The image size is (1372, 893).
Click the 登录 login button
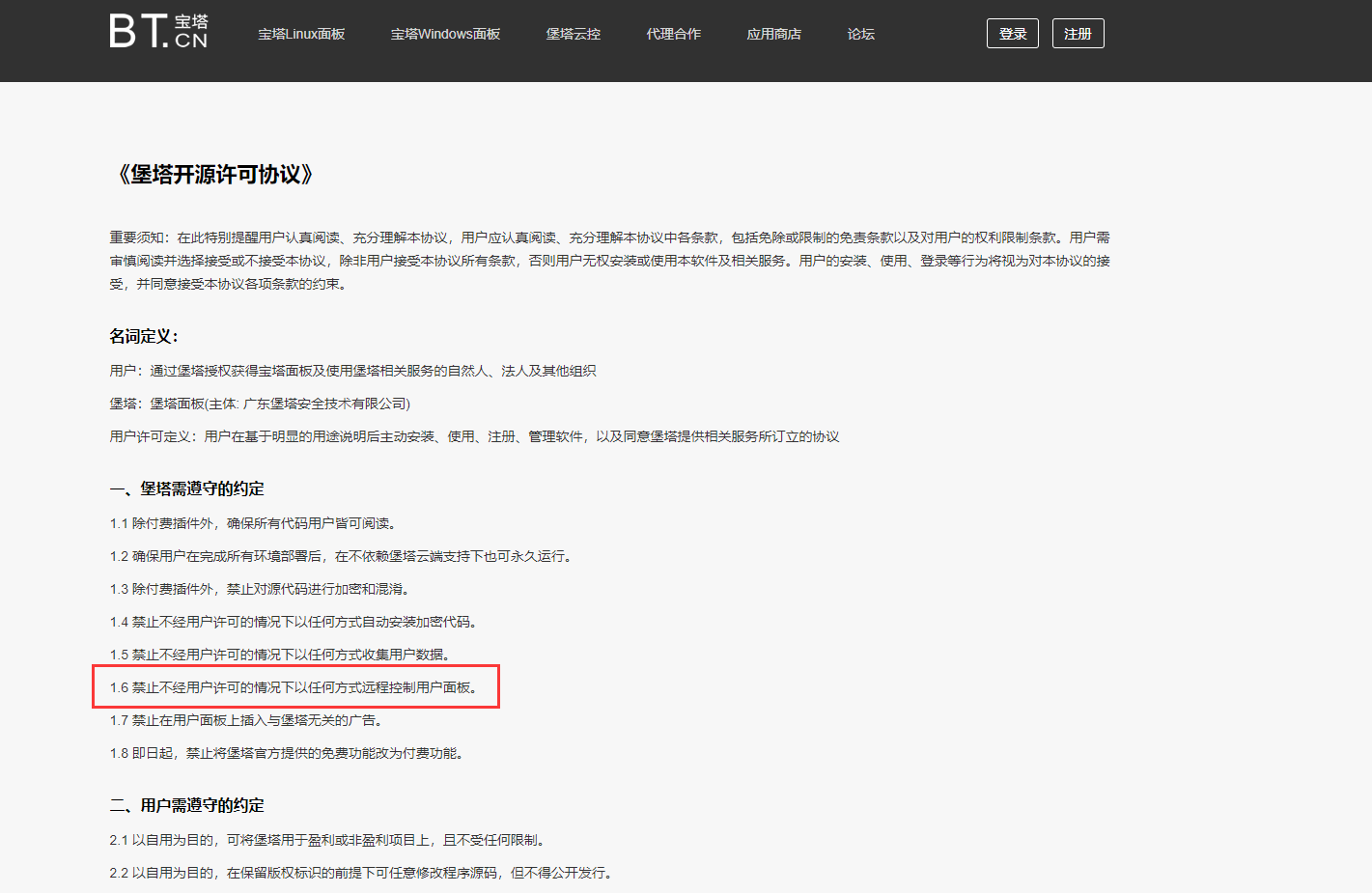point(1013,34)
